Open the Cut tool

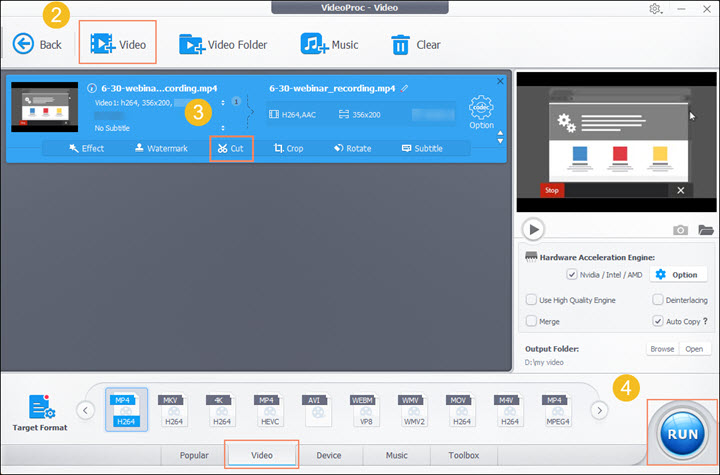click(231, 148)
